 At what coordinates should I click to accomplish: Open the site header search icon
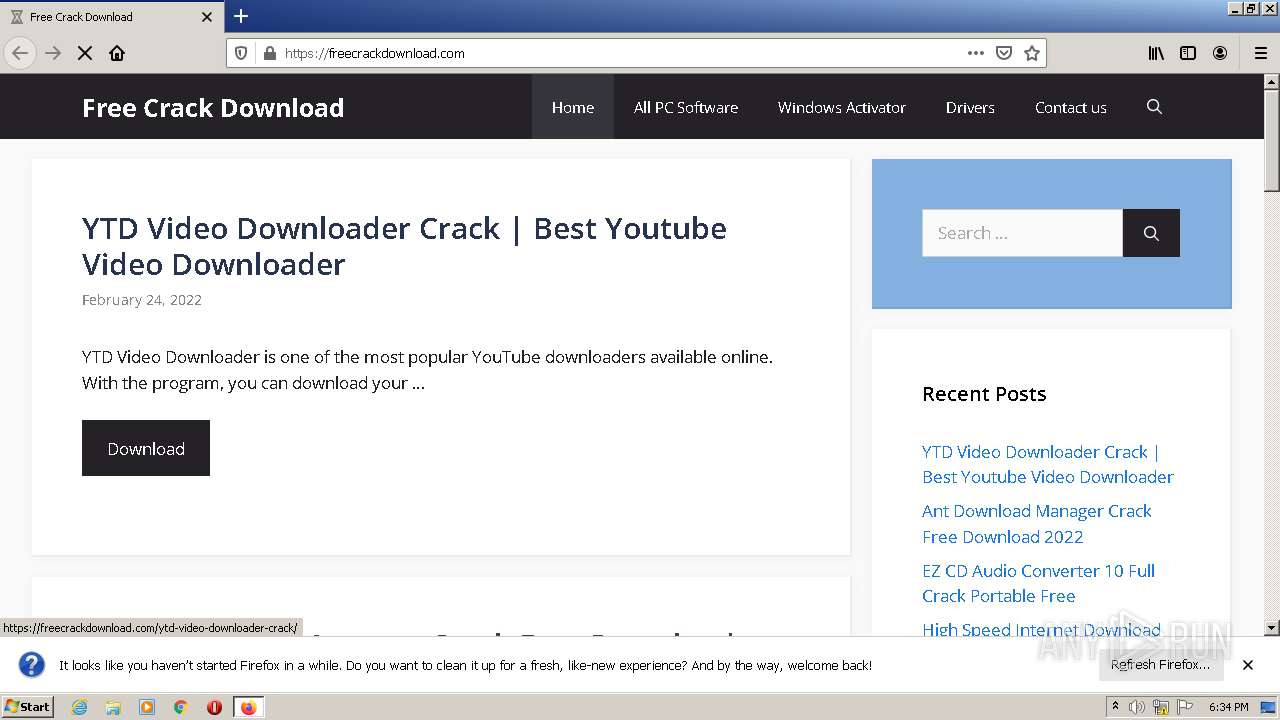tap(1154, 107)
